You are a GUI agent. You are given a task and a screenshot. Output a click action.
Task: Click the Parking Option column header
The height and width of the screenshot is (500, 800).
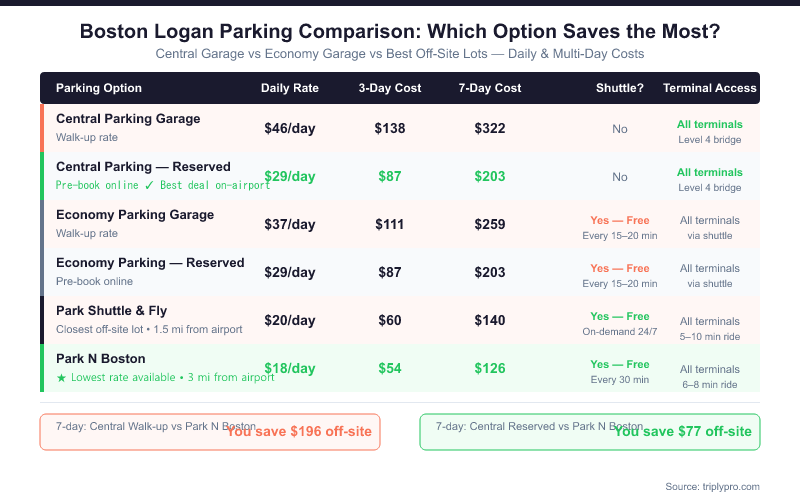click(99, 88)
